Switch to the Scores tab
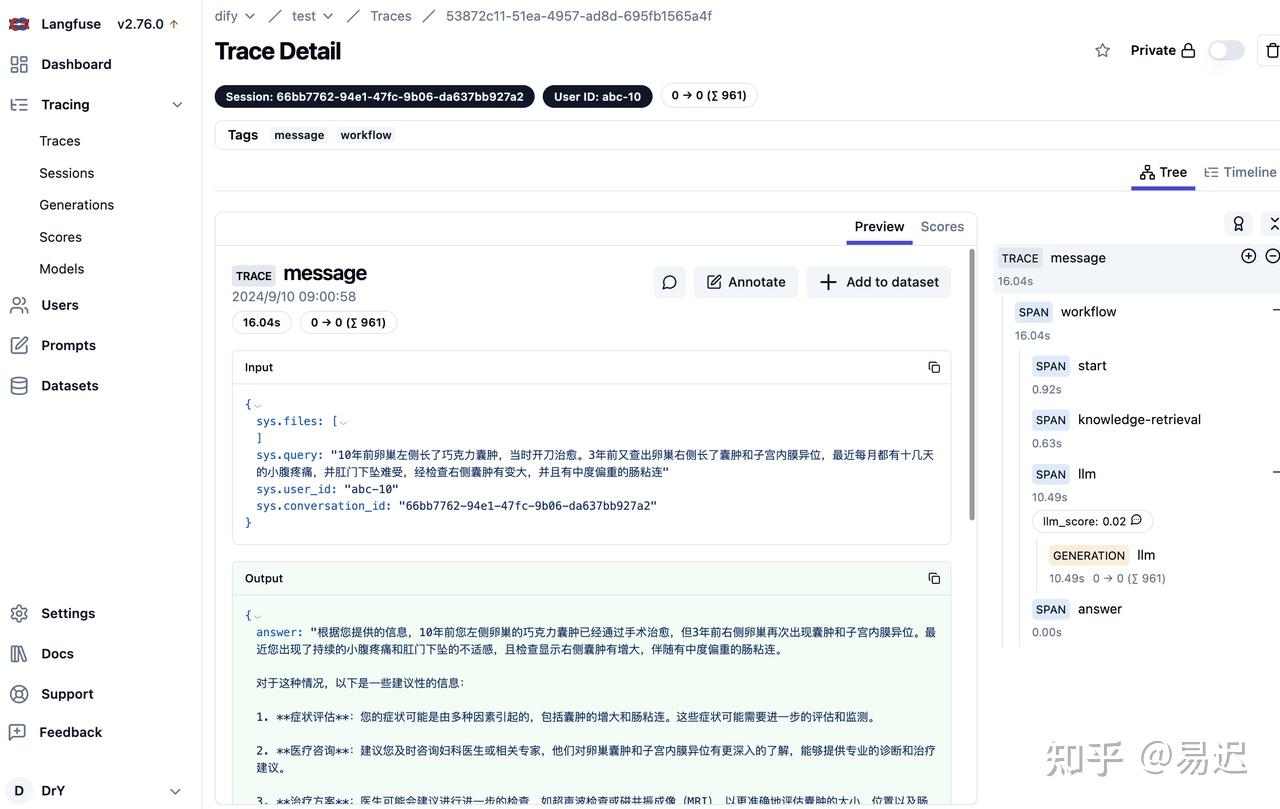 click(942, 227)
